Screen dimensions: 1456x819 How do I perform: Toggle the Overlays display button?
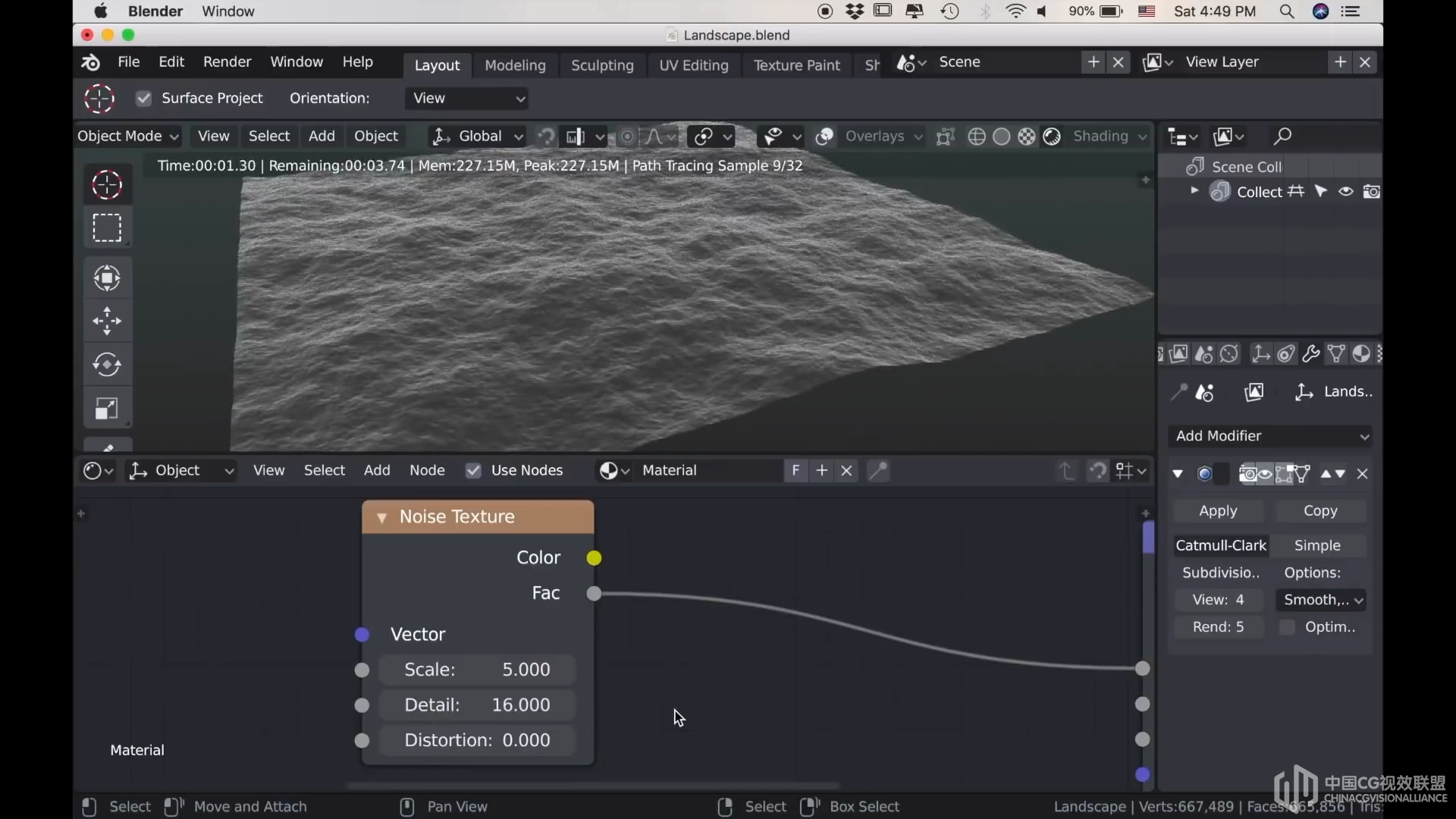[824, 136]
